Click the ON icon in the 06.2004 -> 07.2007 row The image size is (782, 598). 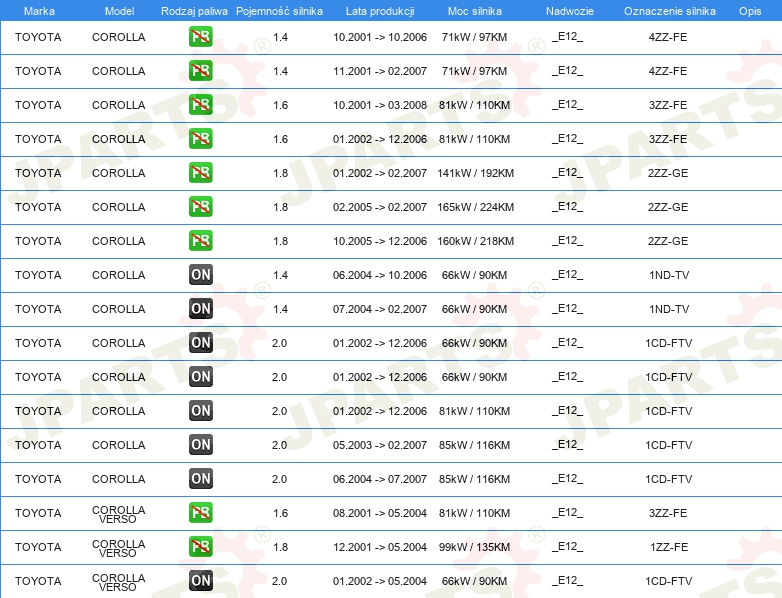click(x=200, y=478)
